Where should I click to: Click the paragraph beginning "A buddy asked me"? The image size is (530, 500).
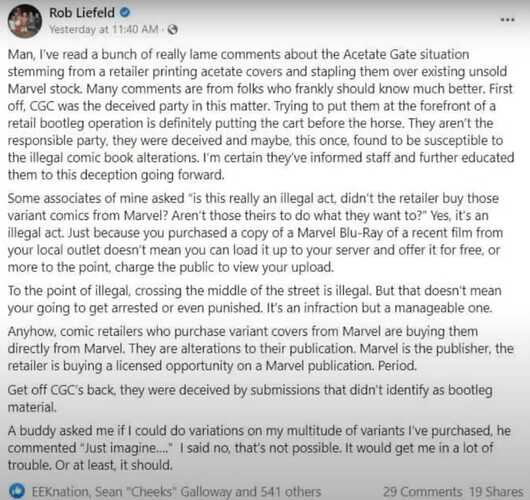point(259,448)
